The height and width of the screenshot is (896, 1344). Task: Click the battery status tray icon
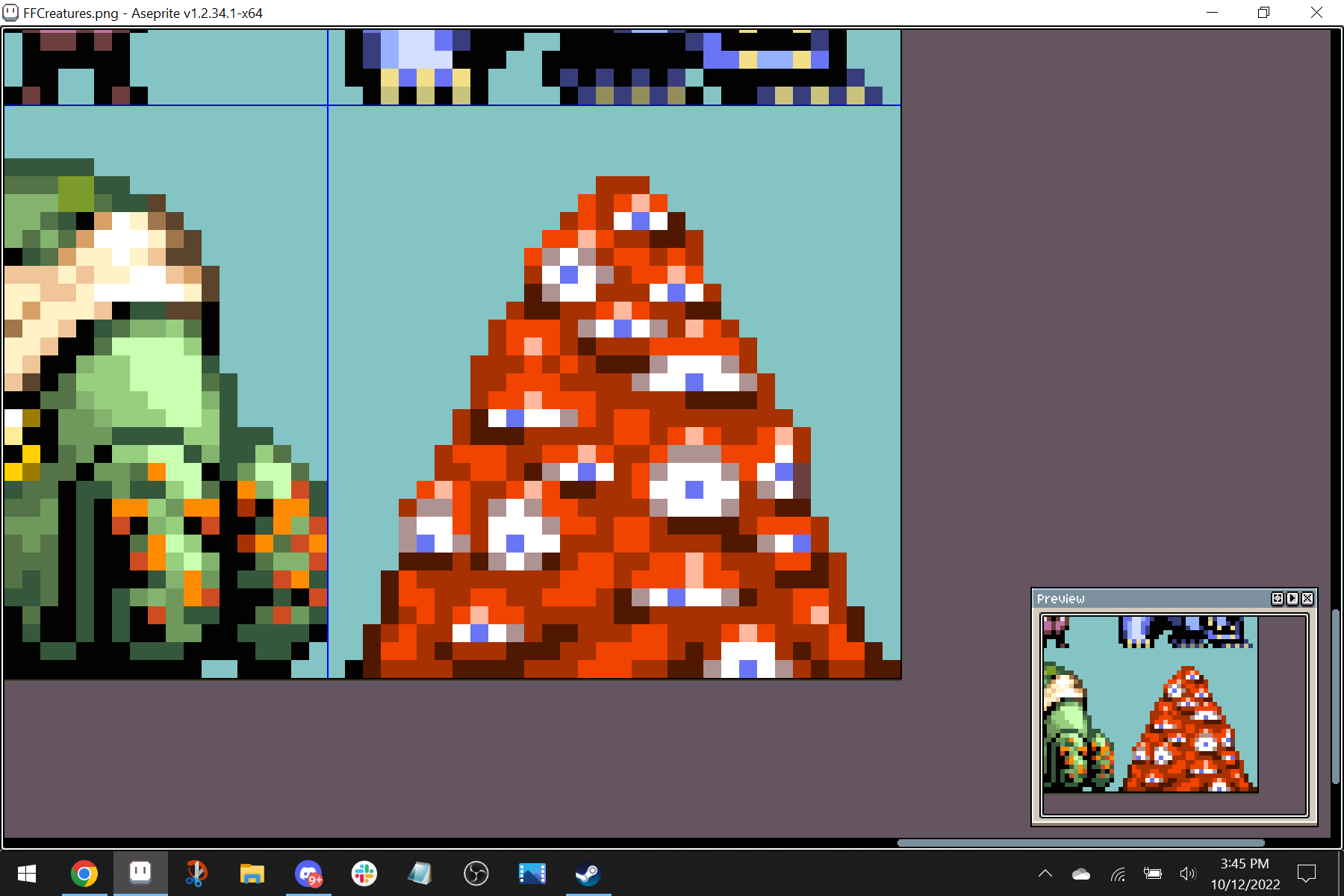pyautogui.click(x=1152, y=874)
